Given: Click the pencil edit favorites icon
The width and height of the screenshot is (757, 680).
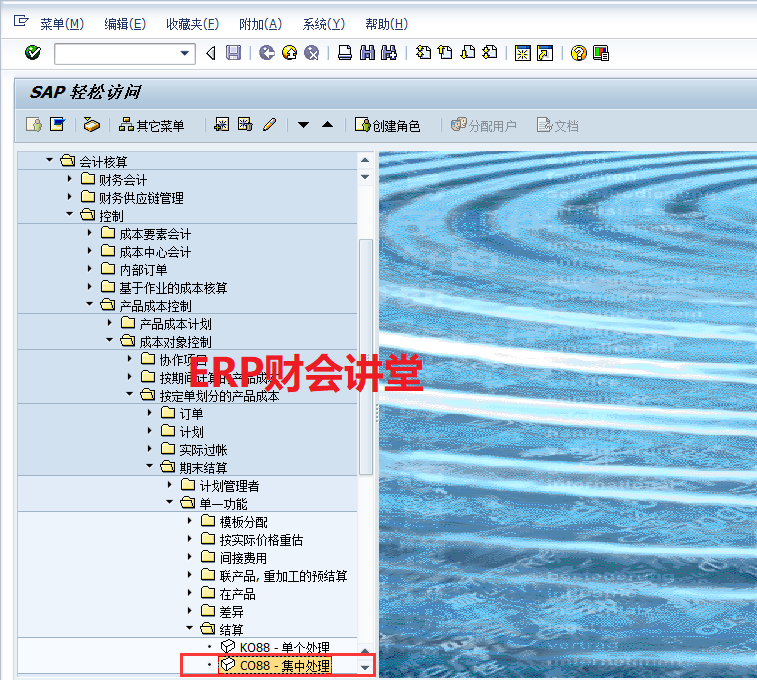Looking at the screenshot, I should tap(268, 125).
